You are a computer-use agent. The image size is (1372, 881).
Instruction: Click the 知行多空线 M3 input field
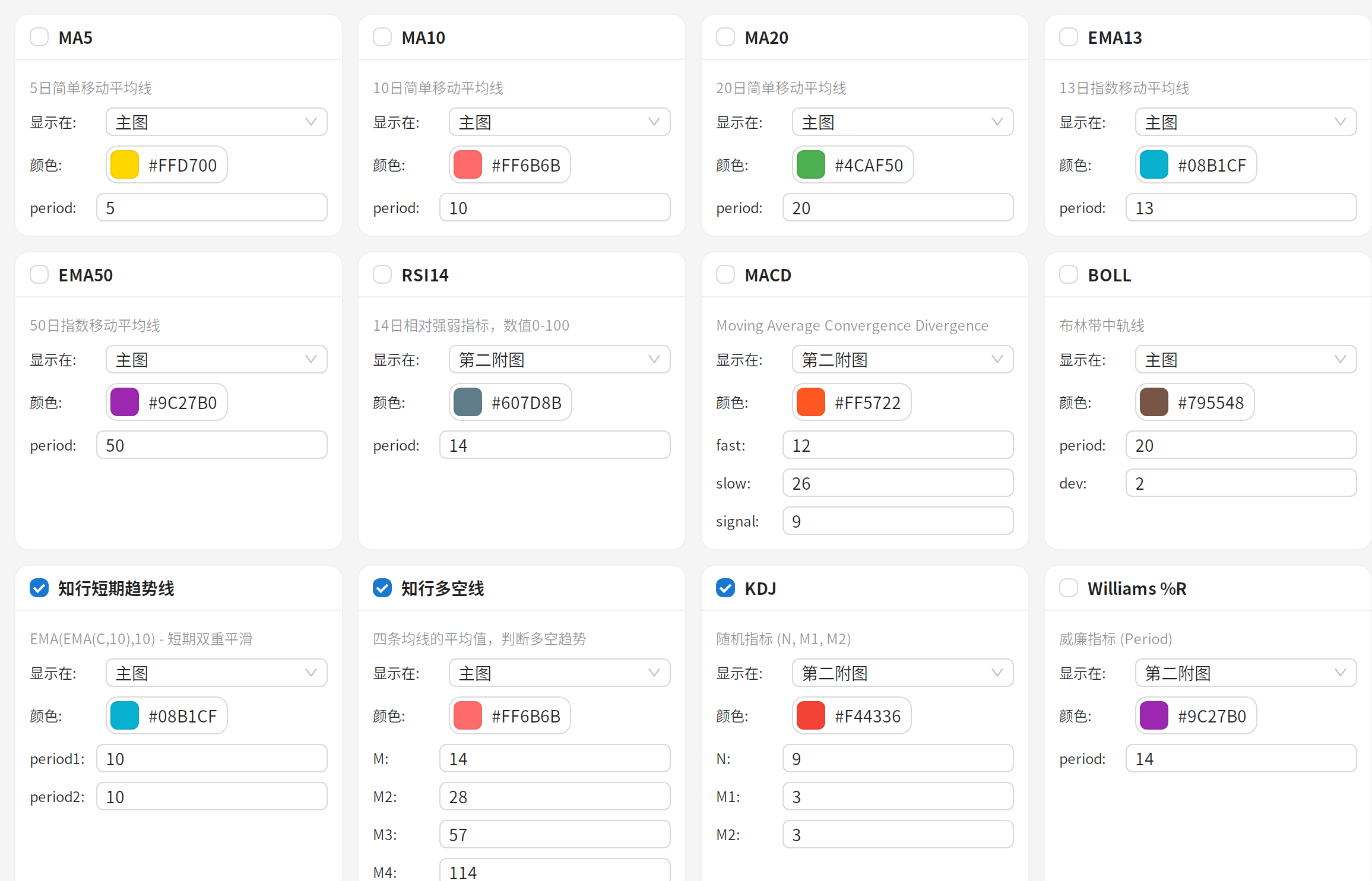tap(554, 835)
